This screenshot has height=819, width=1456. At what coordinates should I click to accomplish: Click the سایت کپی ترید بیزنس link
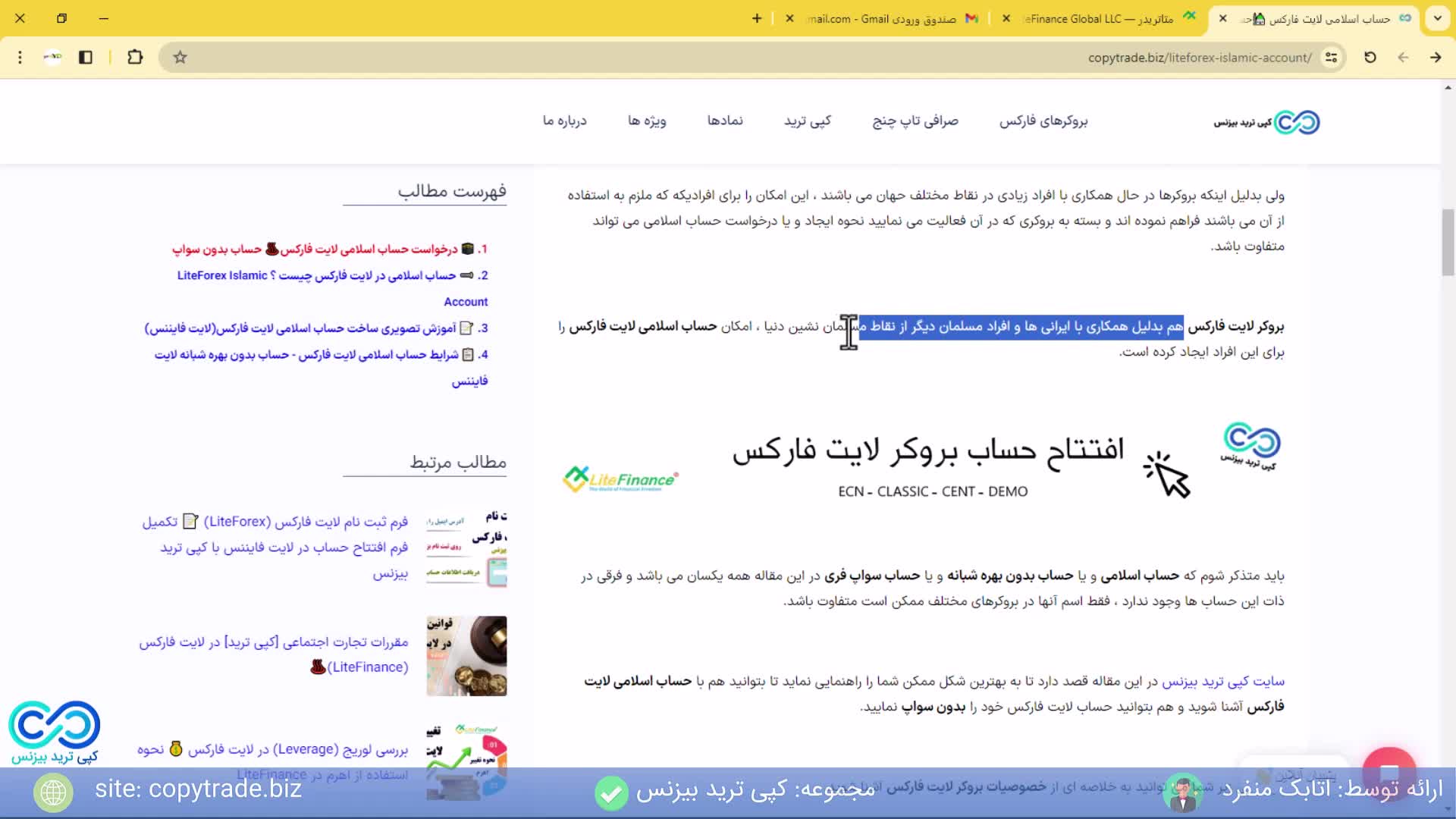click(1222, 681)
